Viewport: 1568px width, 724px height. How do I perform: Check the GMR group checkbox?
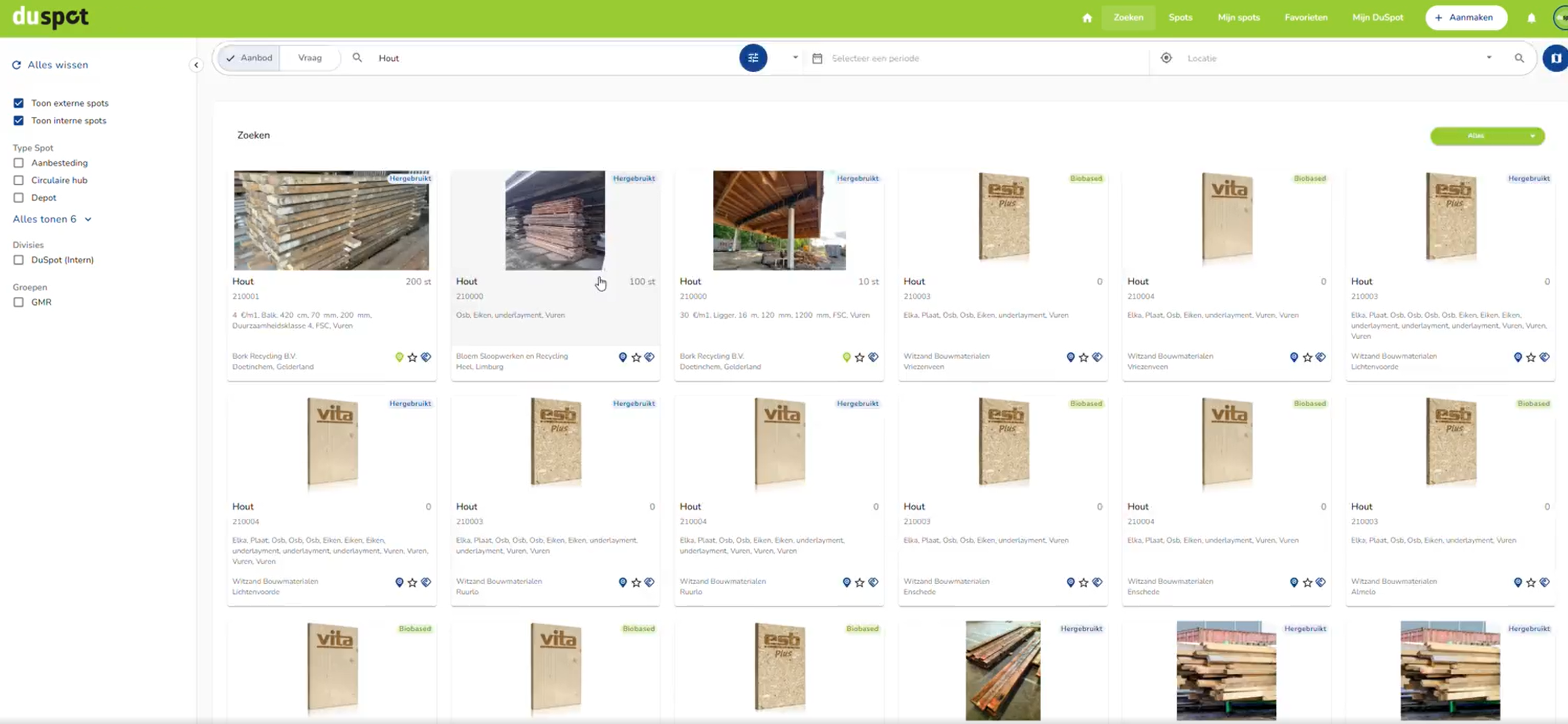tap(19, 302)
